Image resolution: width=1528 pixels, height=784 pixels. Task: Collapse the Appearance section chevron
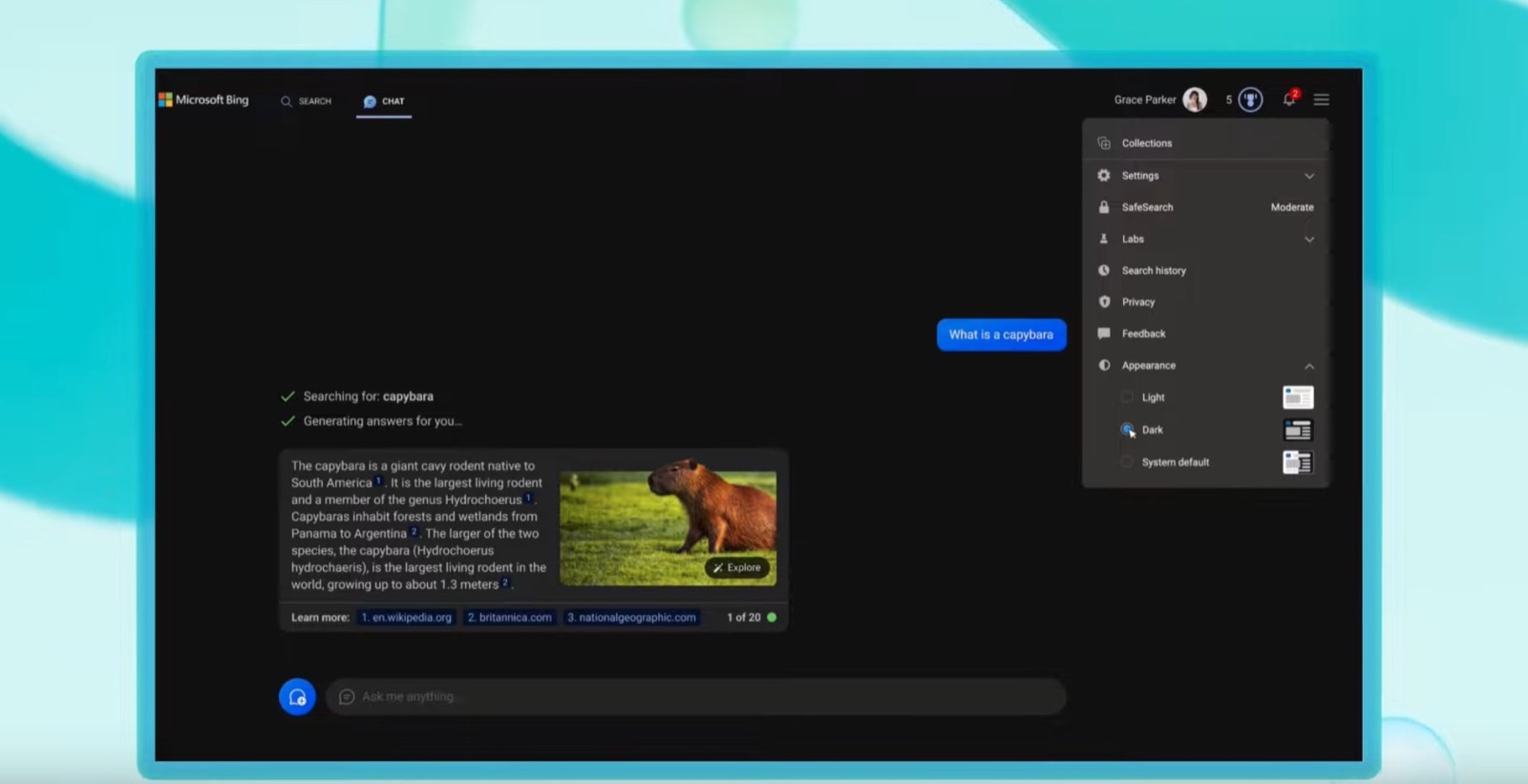[x=1309, y=366]
